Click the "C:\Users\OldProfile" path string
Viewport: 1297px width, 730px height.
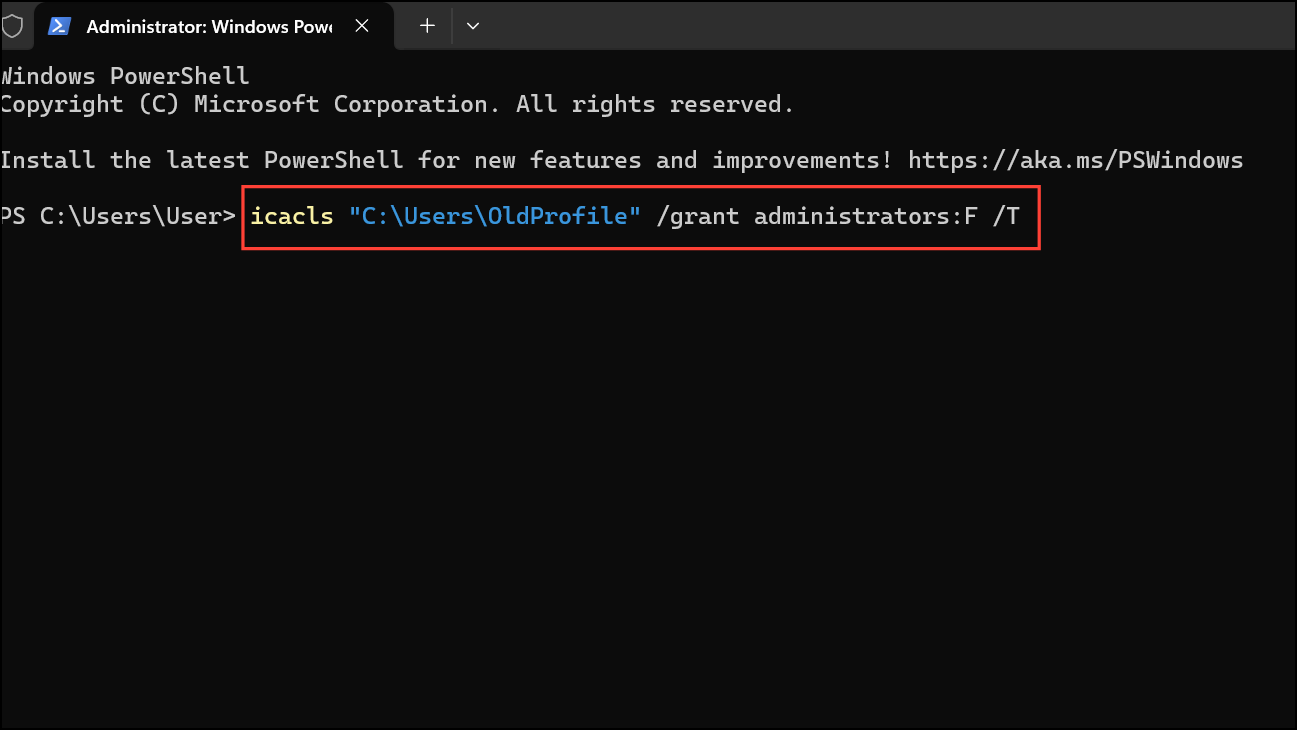tap(494, 216)
